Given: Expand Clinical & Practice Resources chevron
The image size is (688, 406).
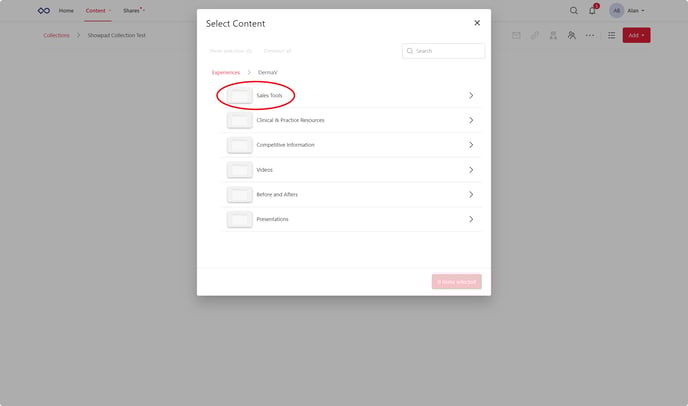Looking at the screenshot, I should tap(471, 120).
